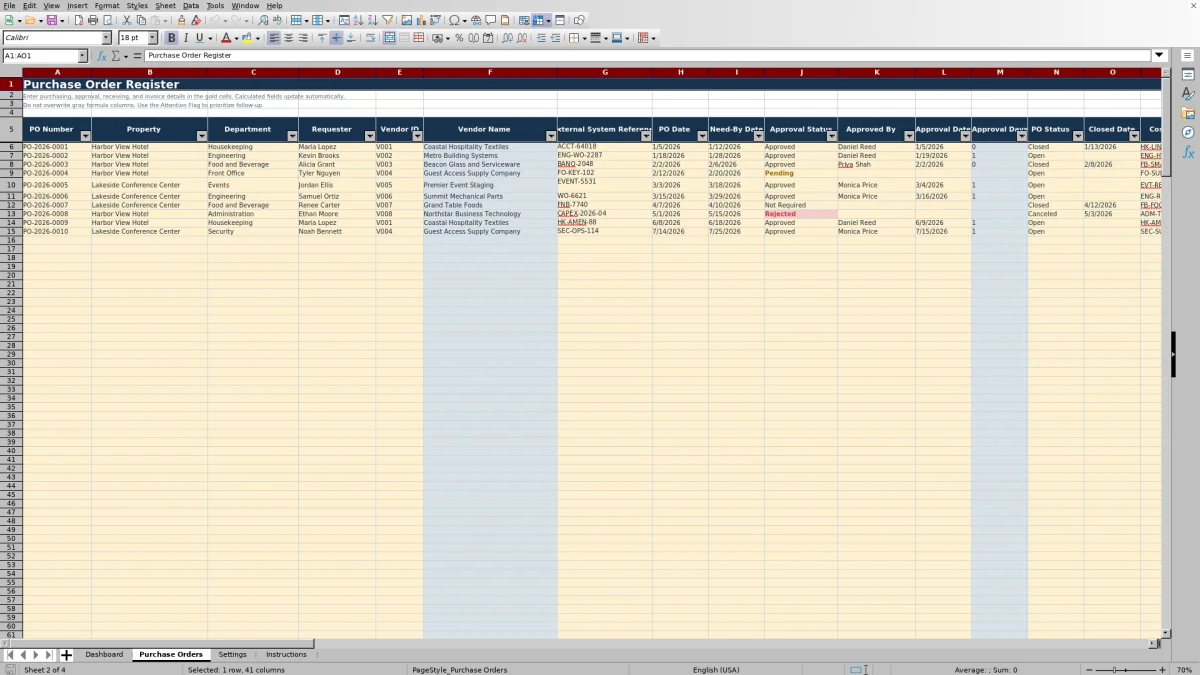1200x675 pixels.
Task: Click column header F
Action: (x=490, y=72)
